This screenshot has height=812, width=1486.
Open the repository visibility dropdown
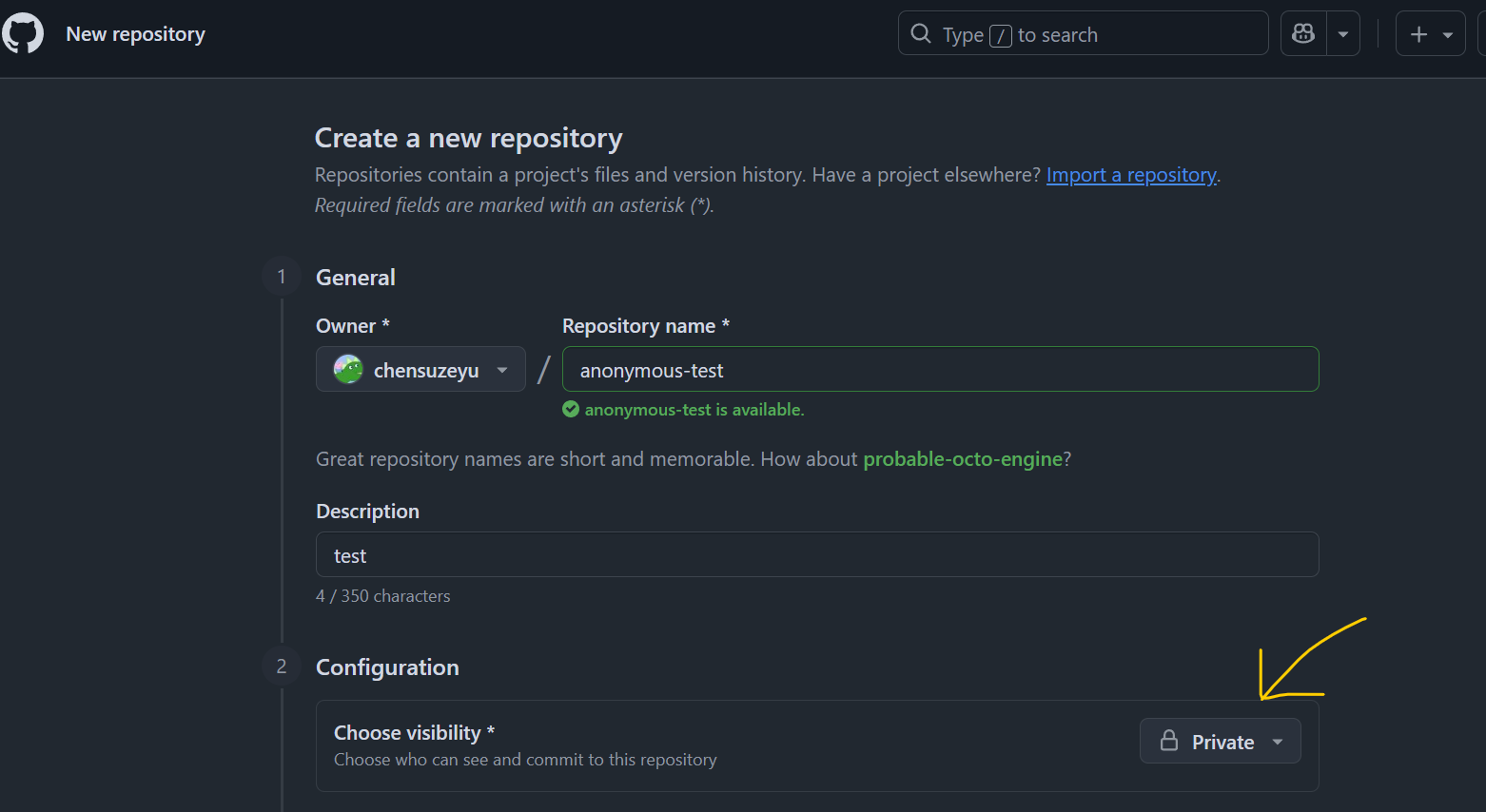pyautogui.click(x=1278, y=741)
